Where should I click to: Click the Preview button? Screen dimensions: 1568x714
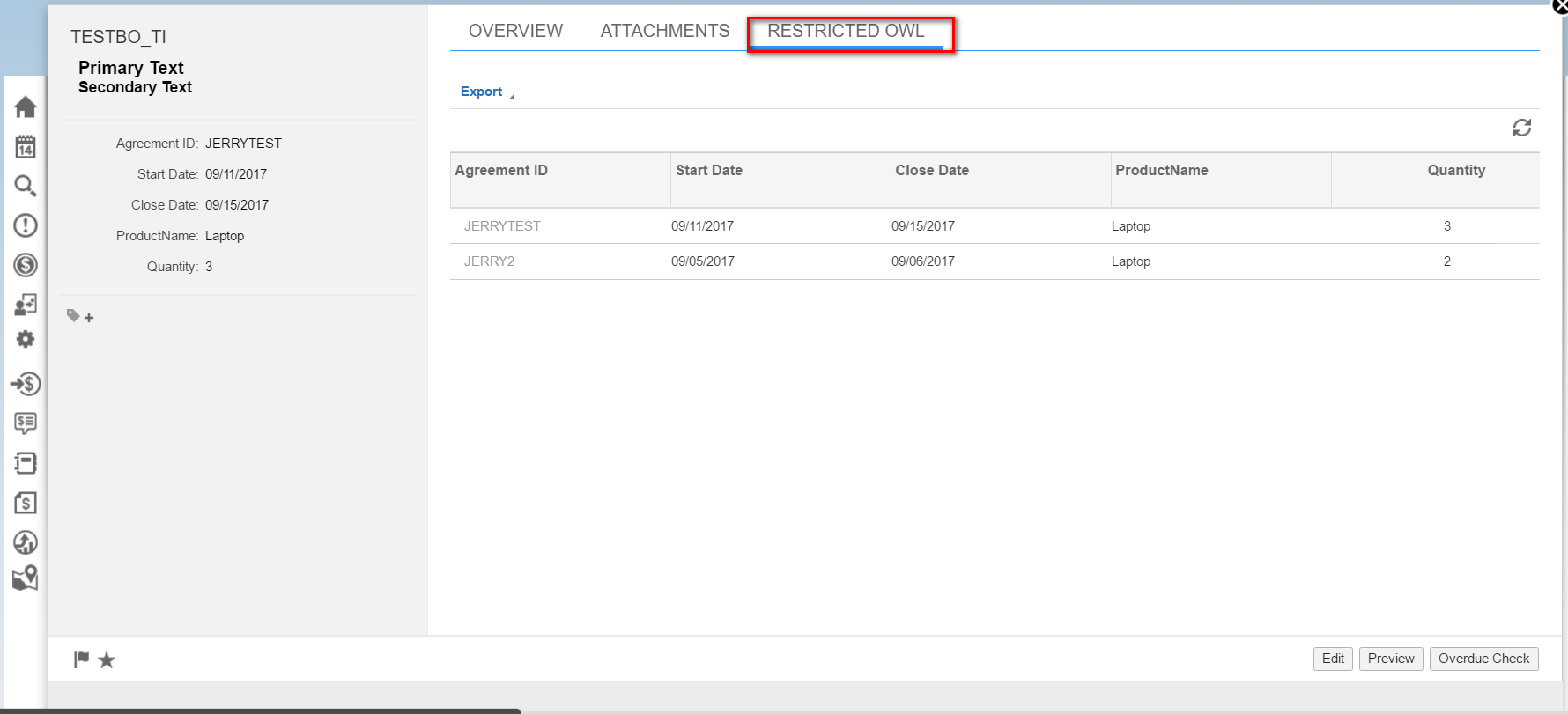tap(1391, 659)
